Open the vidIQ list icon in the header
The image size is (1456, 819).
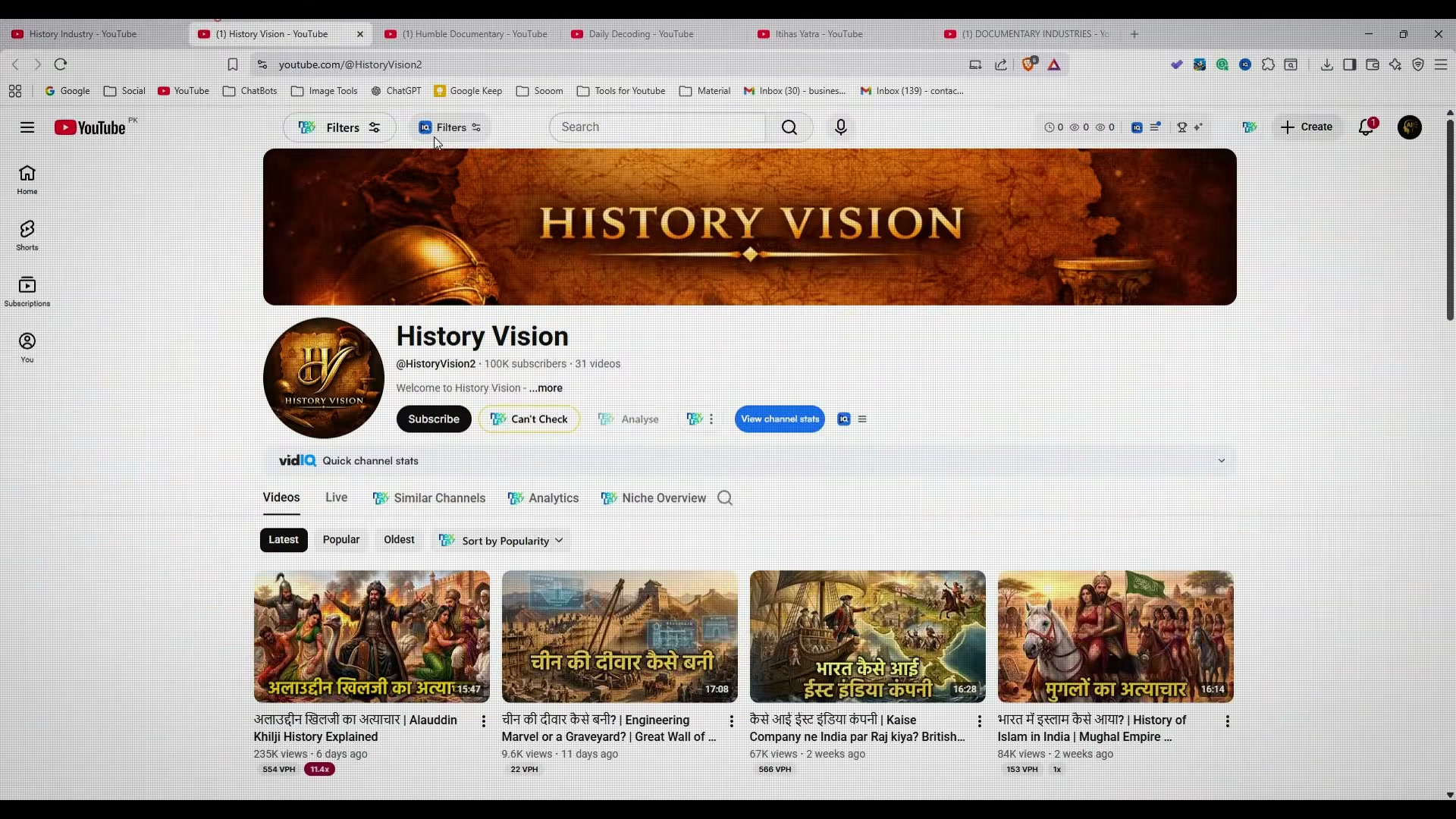tap(1155, 127)
